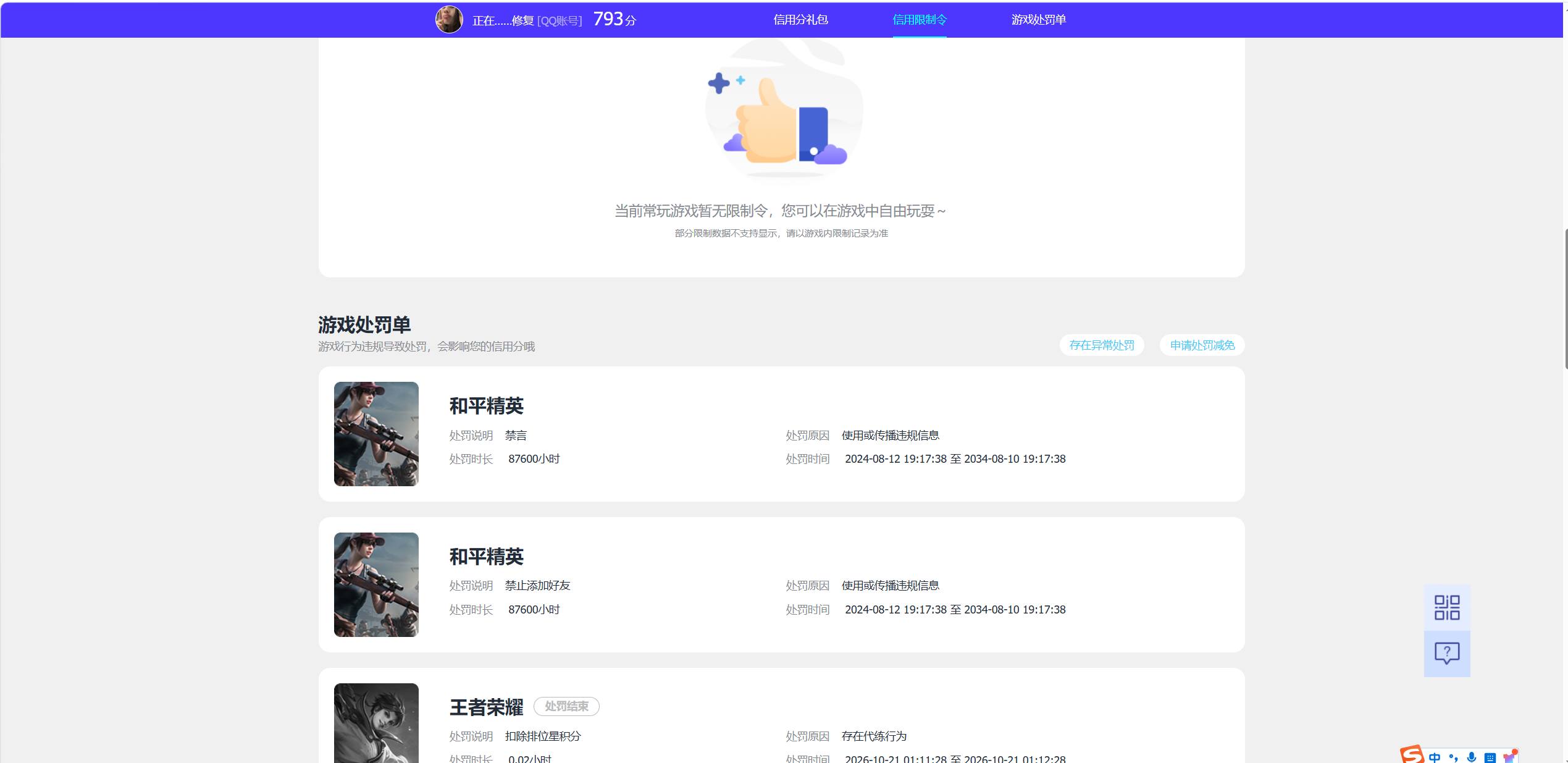Screen dimensions: 1568x763
Task: Click the 部分限制数据不支持显示 note
Action: point(781,234)
